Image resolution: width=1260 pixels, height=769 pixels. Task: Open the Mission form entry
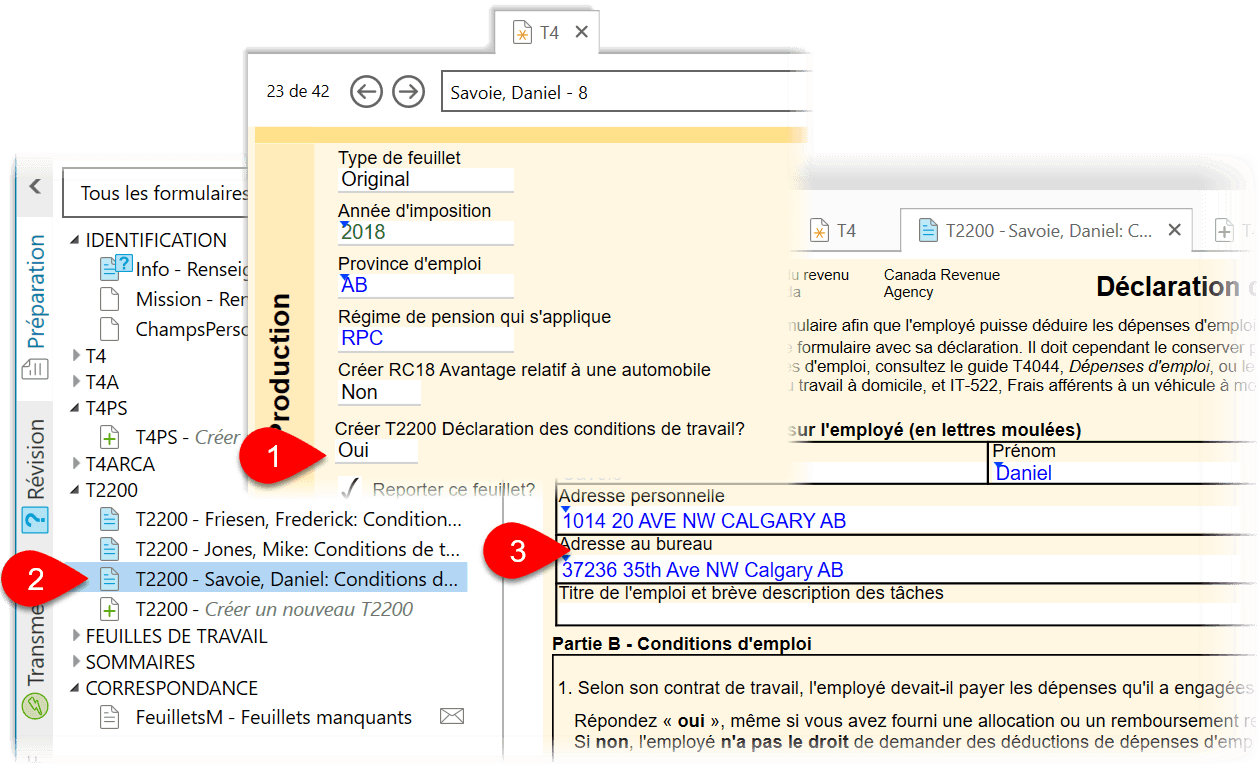[191, 299]
